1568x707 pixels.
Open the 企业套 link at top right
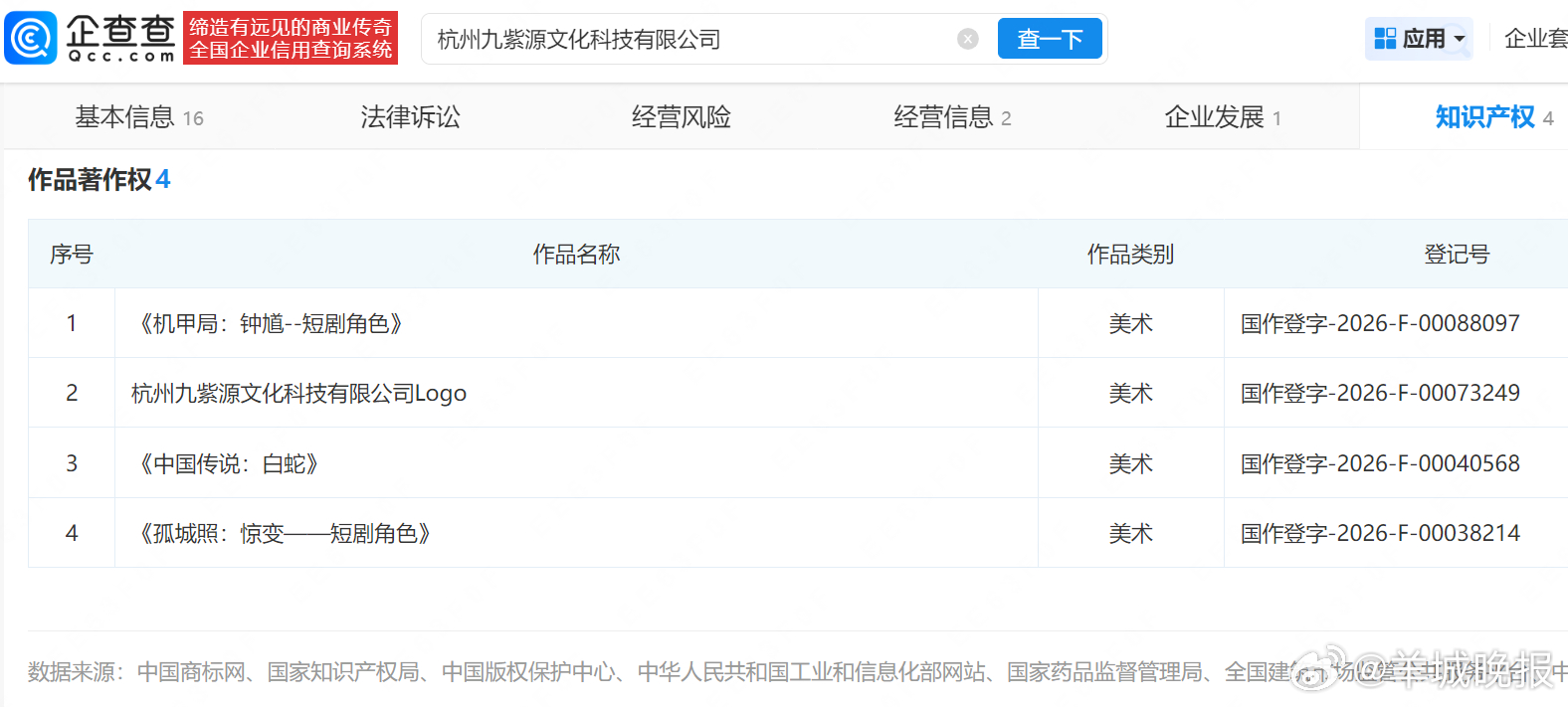pos(1536,39)
